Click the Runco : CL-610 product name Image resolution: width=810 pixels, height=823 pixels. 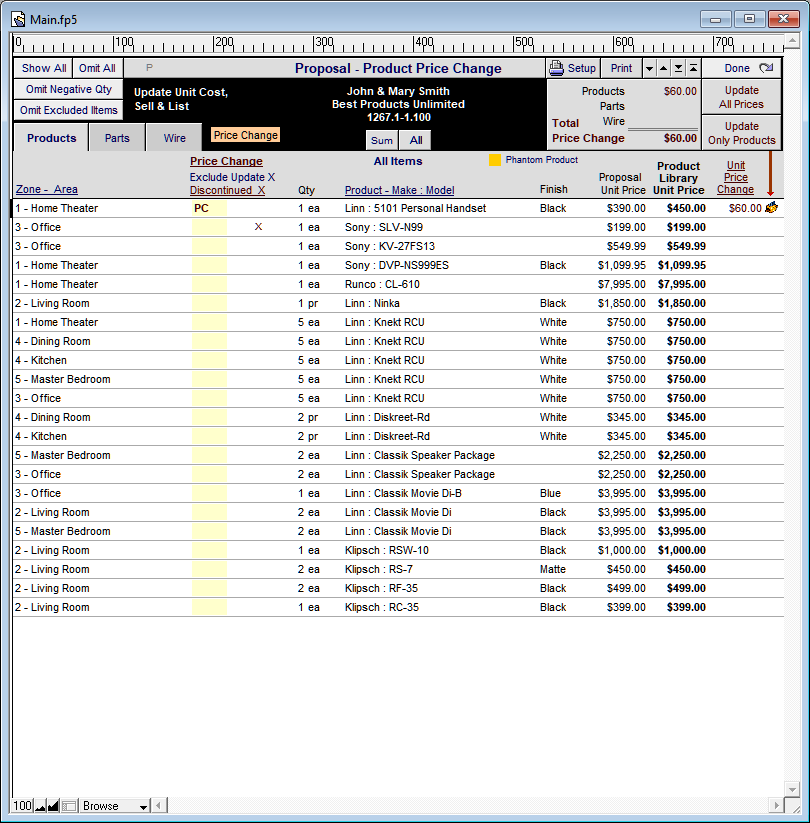click(382, 284)
